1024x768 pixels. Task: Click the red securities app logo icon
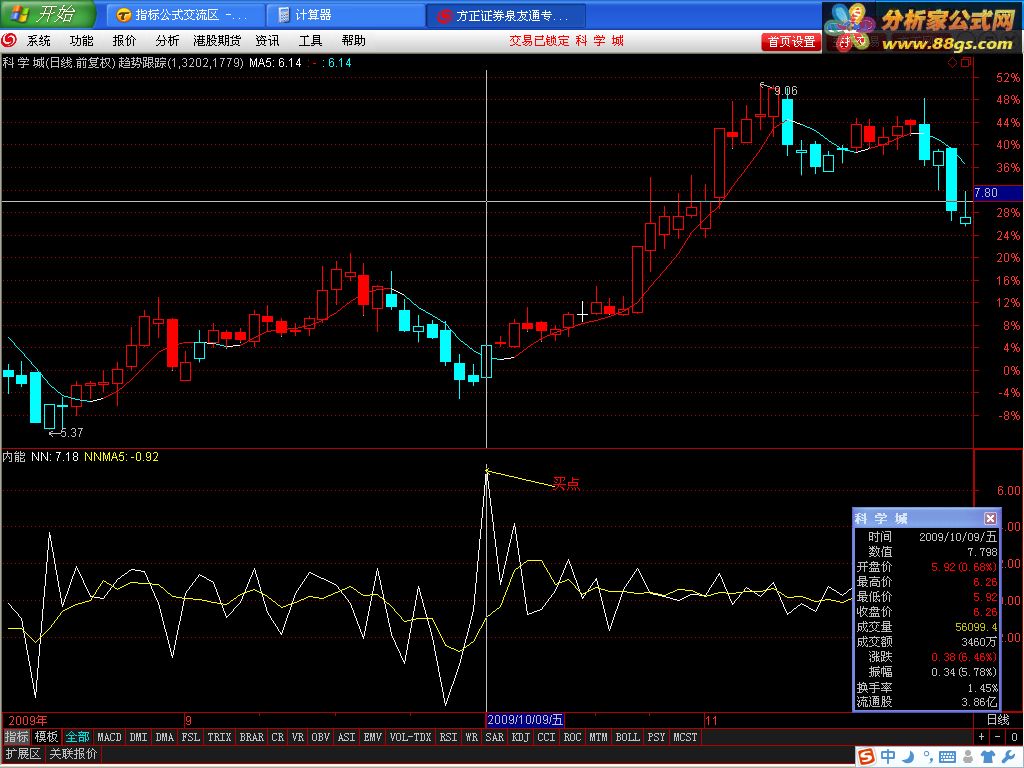click(x=9, y=40)
